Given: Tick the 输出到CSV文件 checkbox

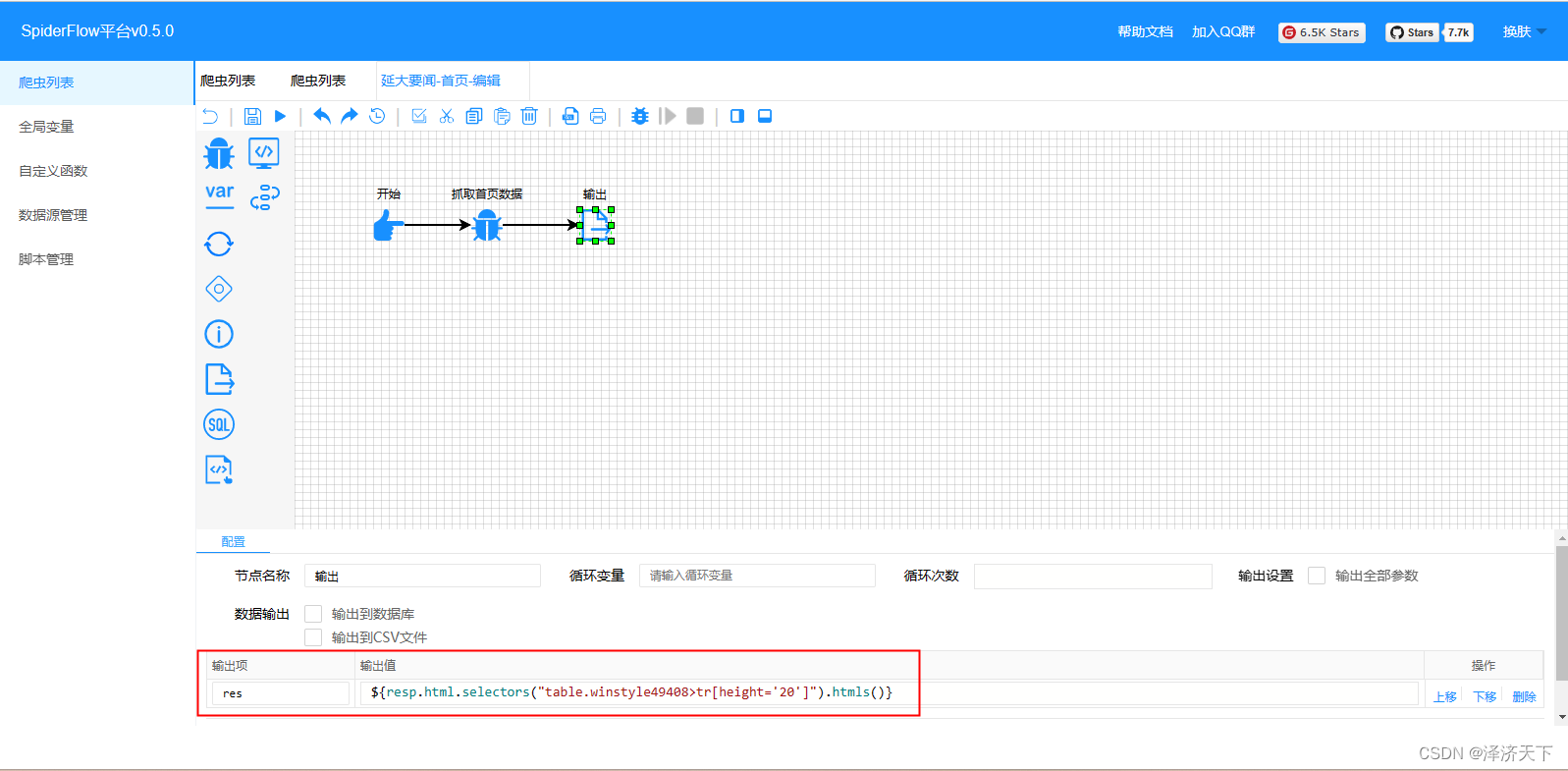Looking at the screenshot, I should (313, 637).
